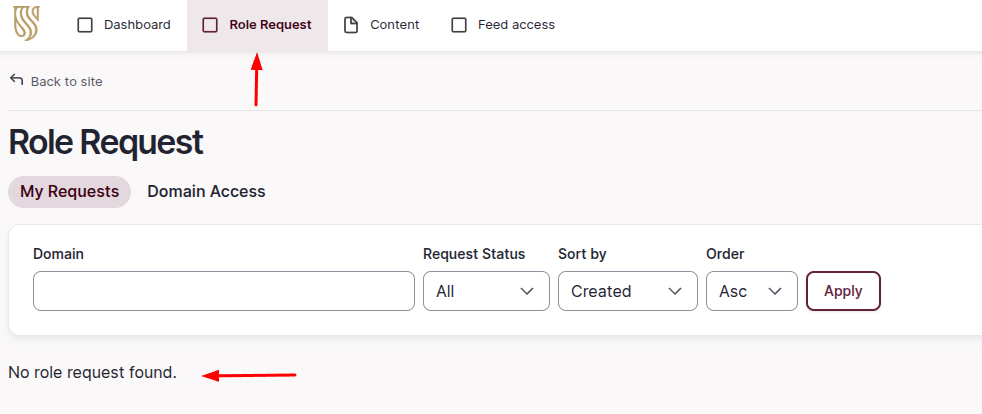Click the gold site logo icon
The image size is (982, 414).
click(x=27, y=25)
